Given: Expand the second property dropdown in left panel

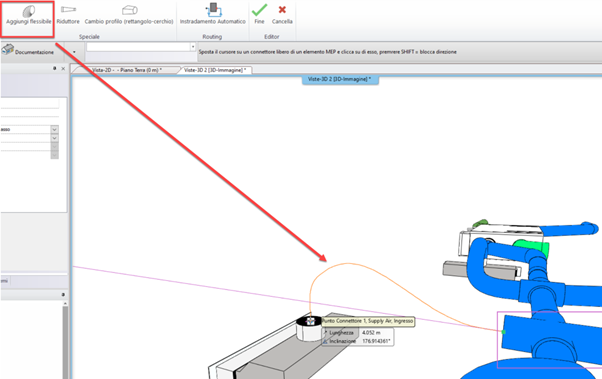Looking at the screenshot, I should click(x=55, y=138).
